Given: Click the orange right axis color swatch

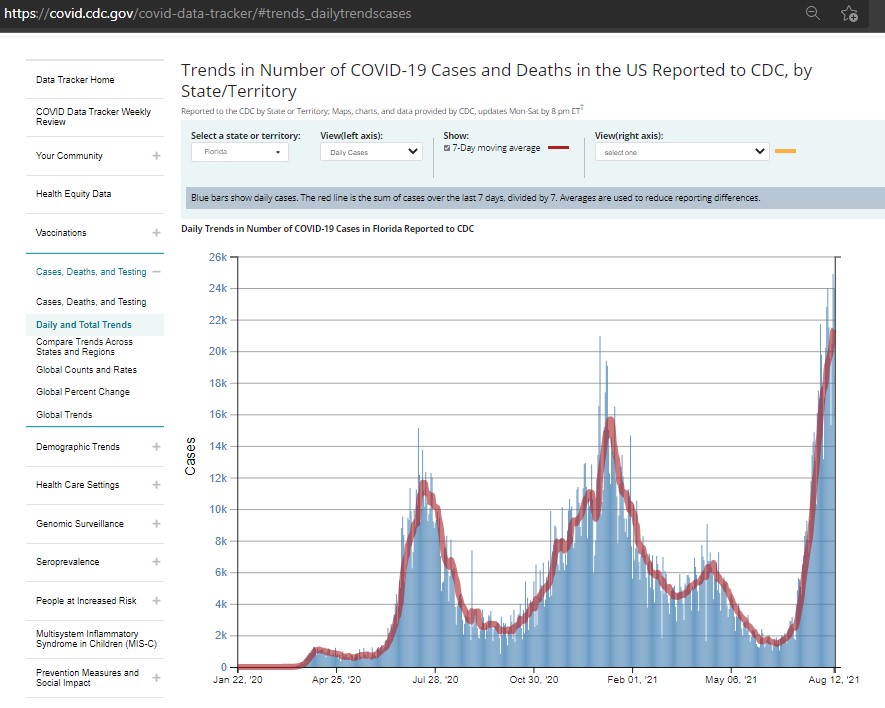Looking at the screenshot, I should (x=785, y=151).
